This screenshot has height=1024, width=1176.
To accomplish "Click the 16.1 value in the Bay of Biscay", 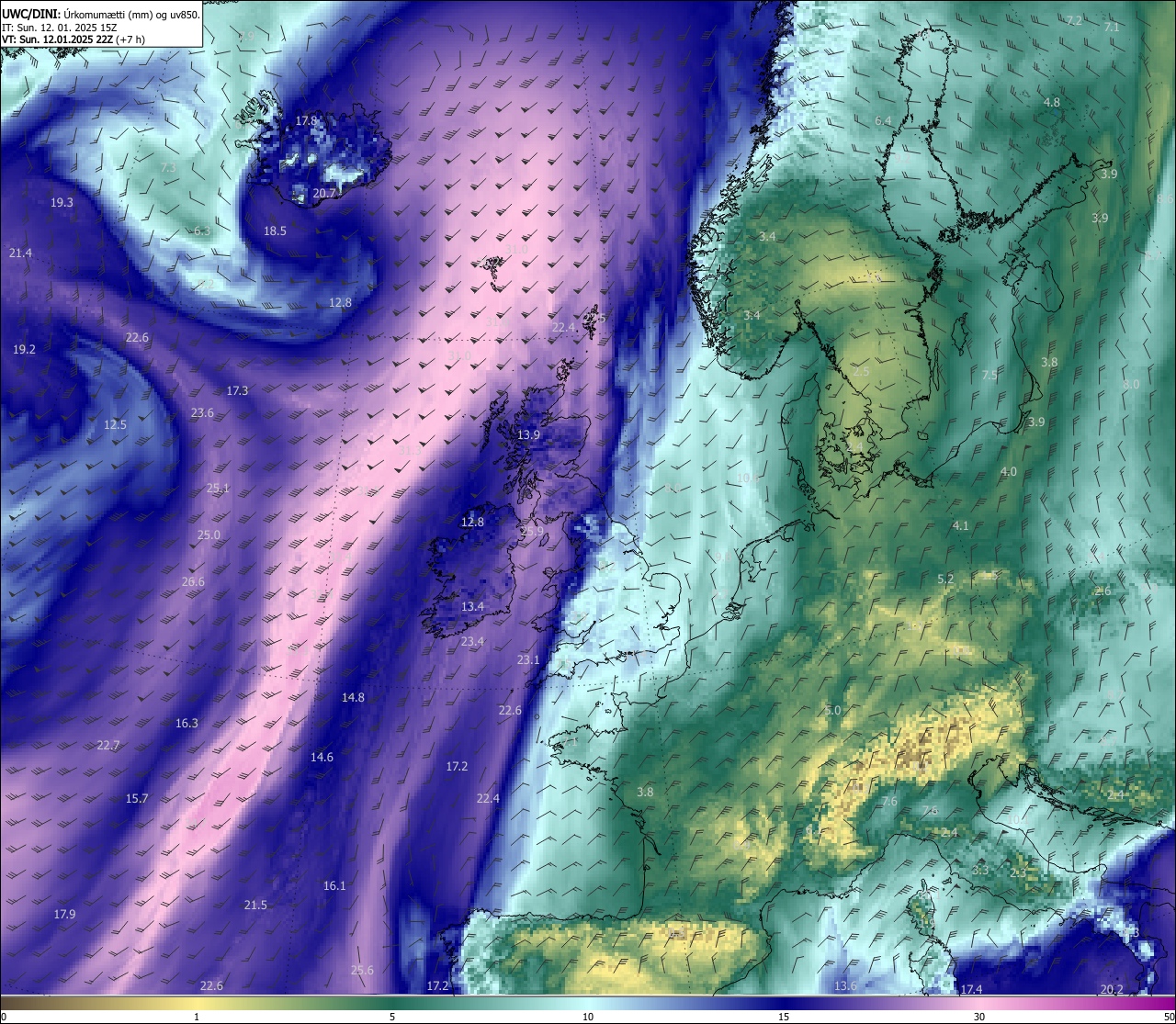I will click(334, 886).
